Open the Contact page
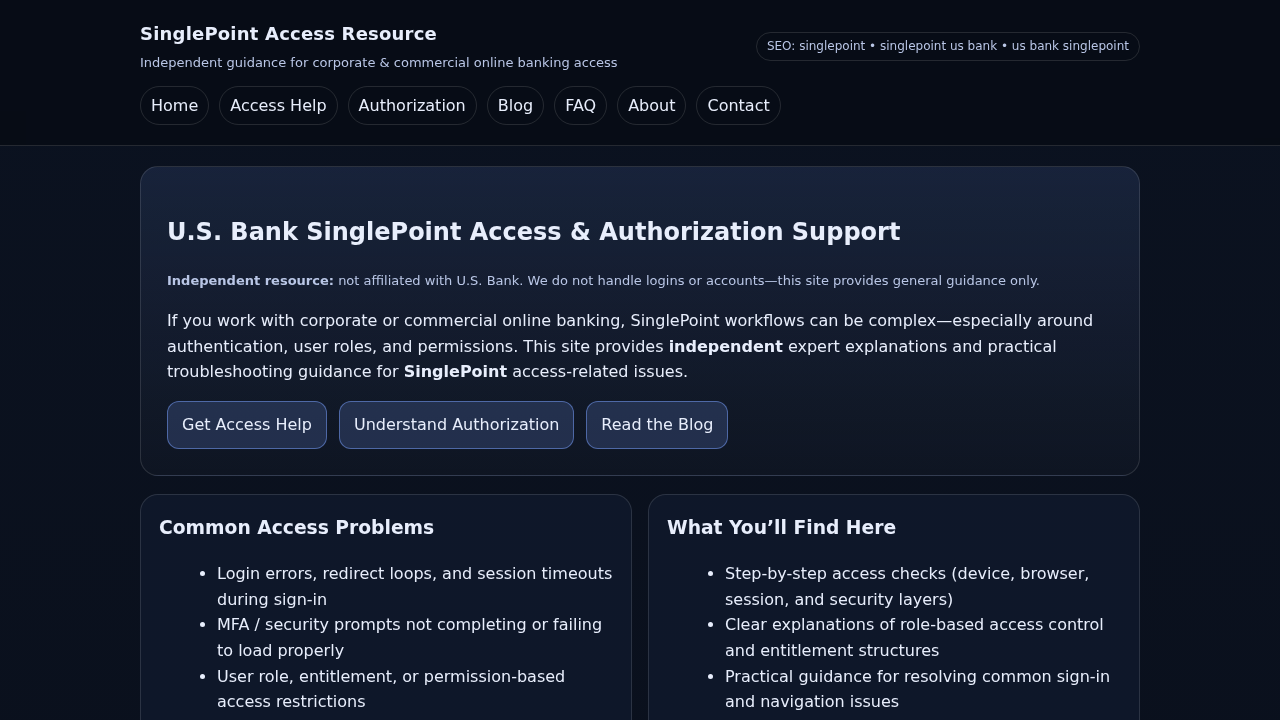This screenshot has height=720, width=1280. (x=738, y=105)
